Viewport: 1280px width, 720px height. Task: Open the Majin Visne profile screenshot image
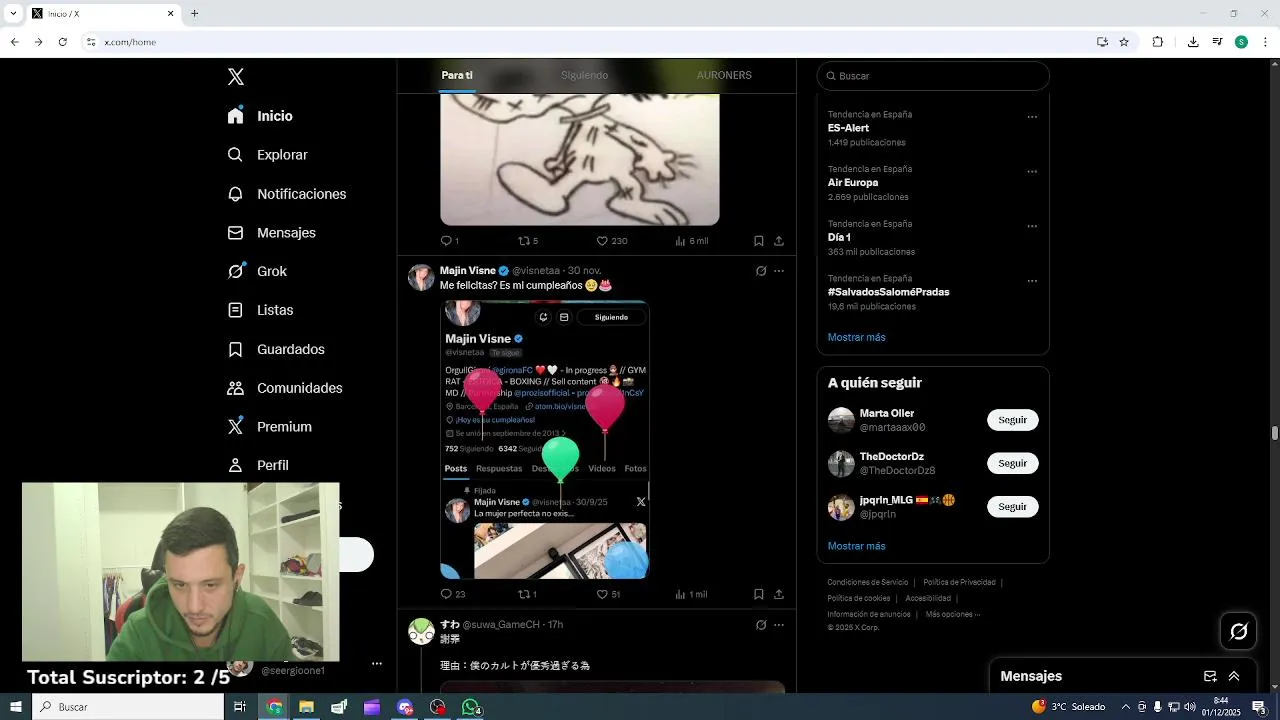click(x=545, y=439)
